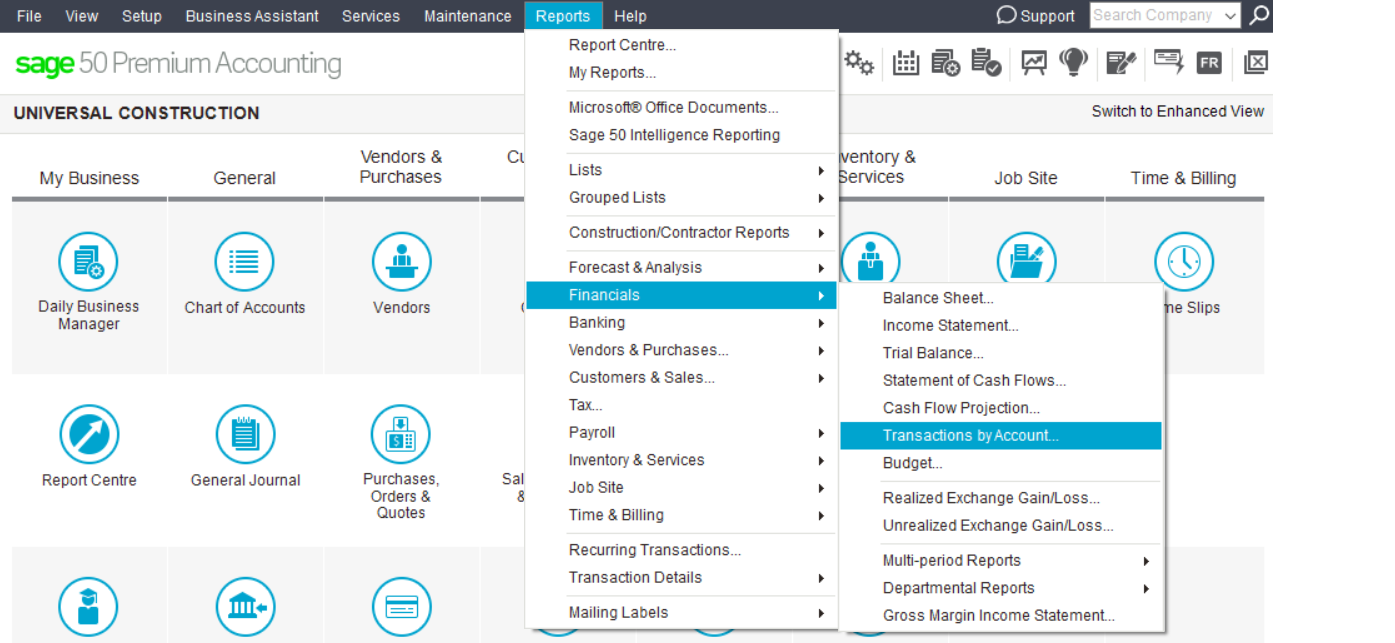Open the Setup menu
The height and width of the screenshot is (643, 1395).
pyautogui.click(x=141, y=16)
